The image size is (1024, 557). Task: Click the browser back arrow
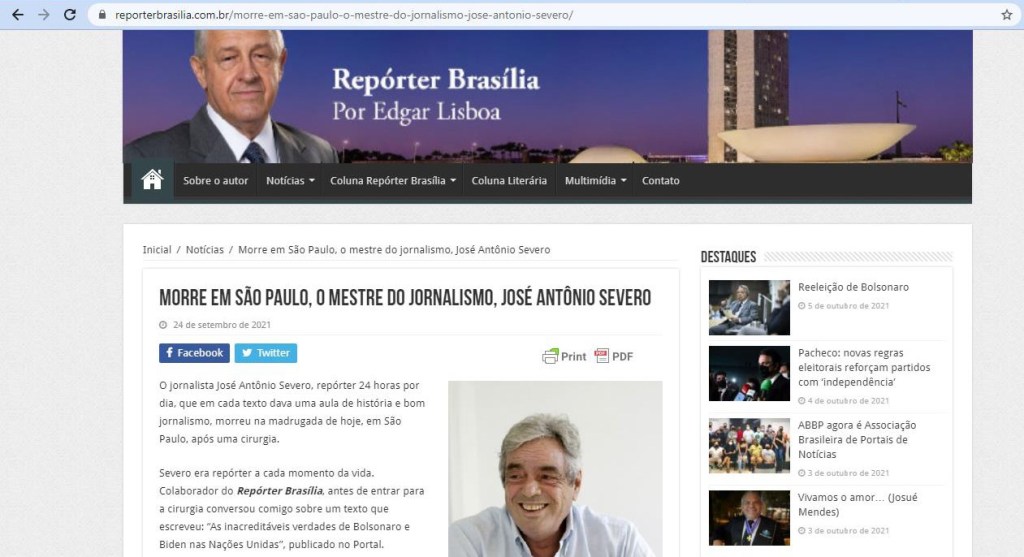17,15
